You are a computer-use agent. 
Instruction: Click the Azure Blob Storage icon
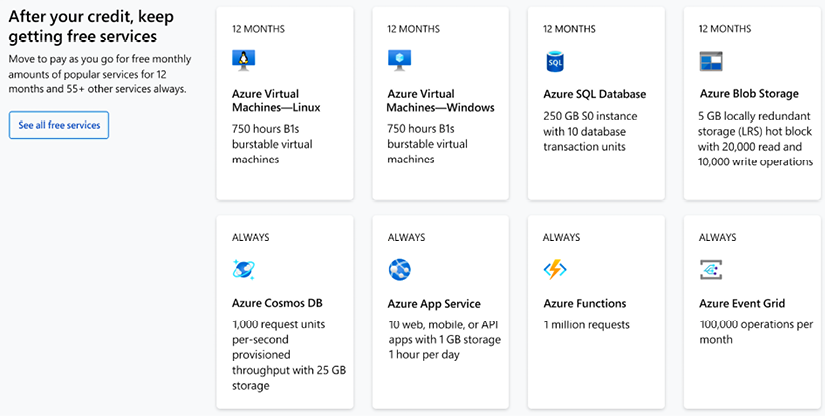click(711, 61)
